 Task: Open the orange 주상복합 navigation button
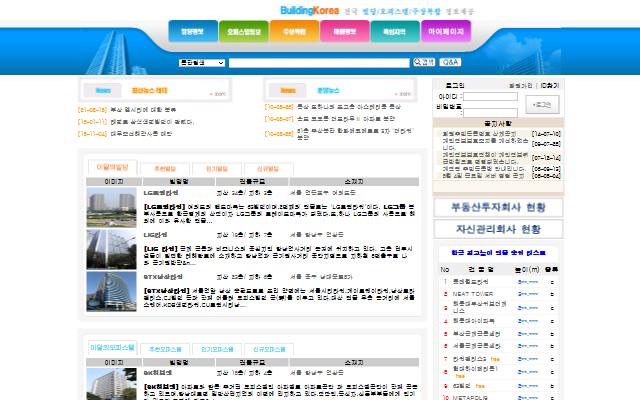pos(294,31)
